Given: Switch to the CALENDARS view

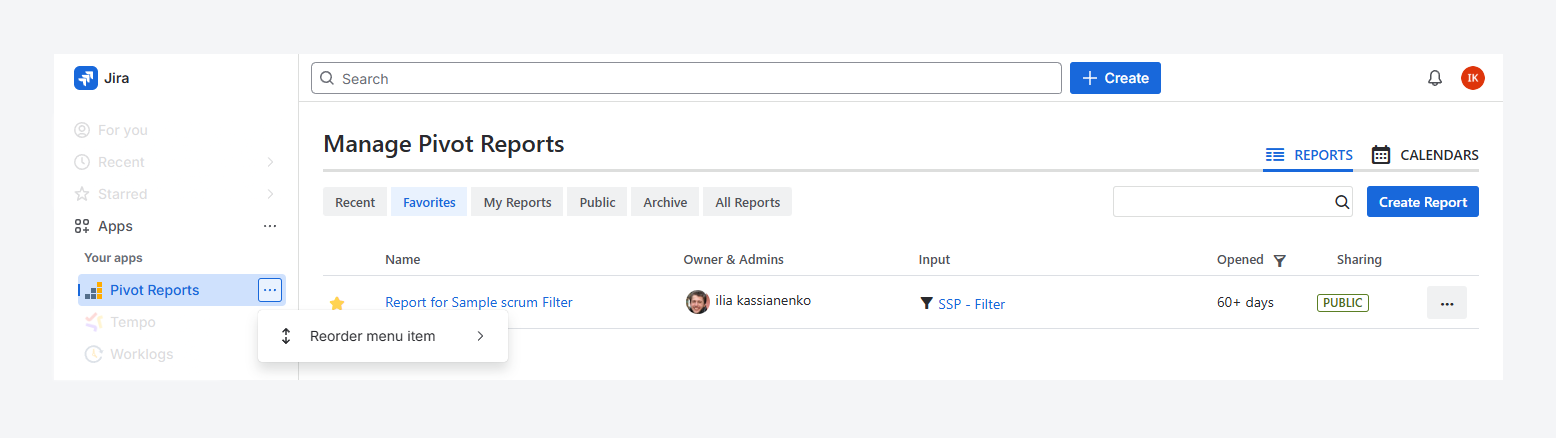Looking at the screenshot, I should tap(1425, 155).
